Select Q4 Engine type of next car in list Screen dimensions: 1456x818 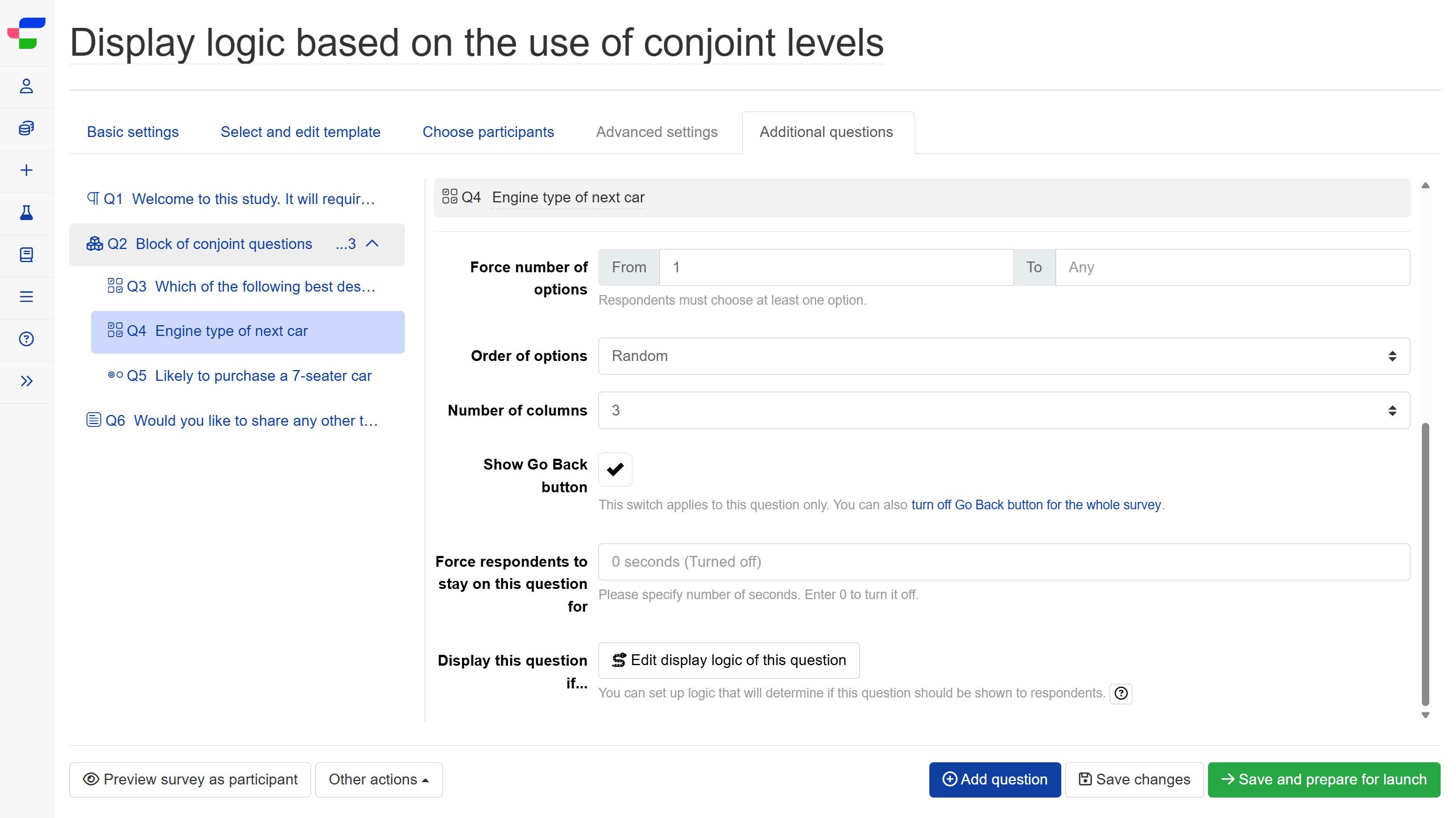(x=248, y=331)
